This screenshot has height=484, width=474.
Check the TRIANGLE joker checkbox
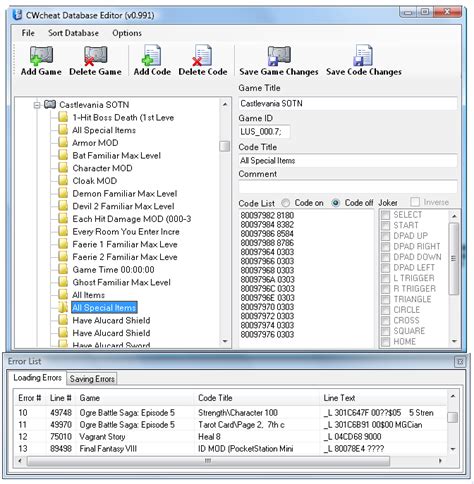pos(385,299)
